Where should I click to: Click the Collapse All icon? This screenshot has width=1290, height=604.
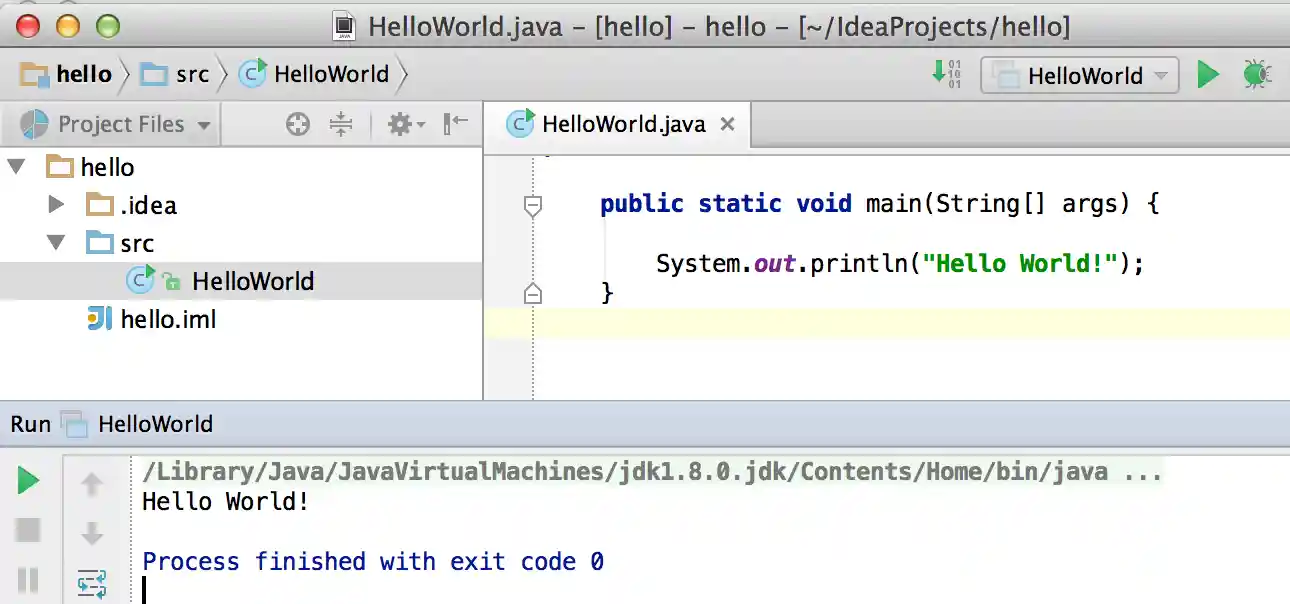tap(341, 124)
